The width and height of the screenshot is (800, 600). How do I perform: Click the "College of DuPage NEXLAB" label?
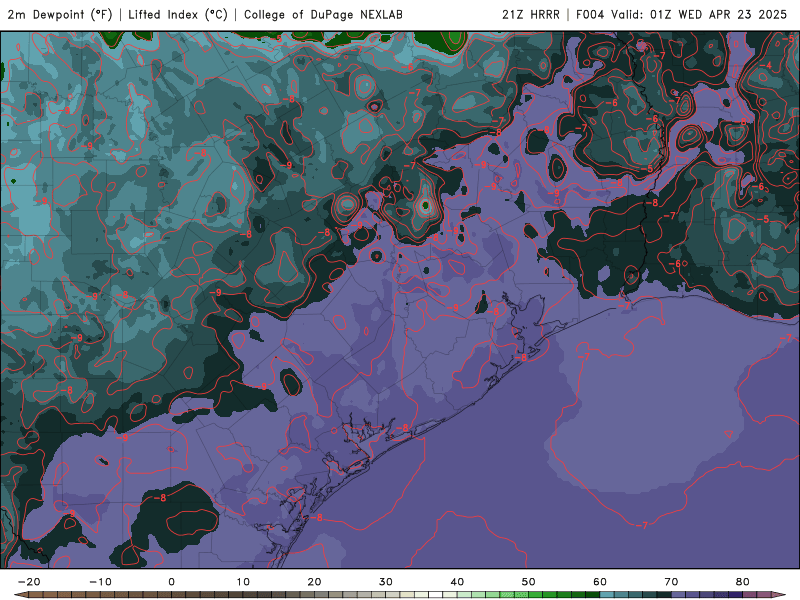click(x=323, y=14)
